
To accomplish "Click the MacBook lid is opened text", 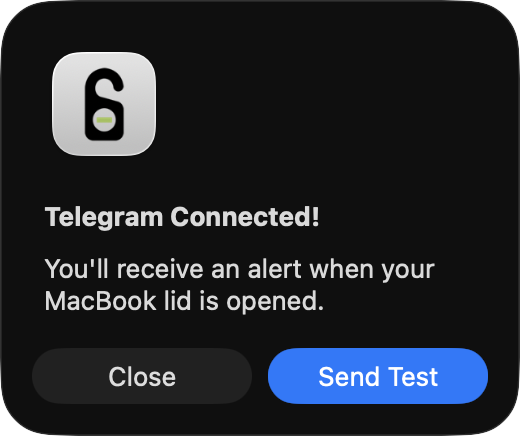I will pyautogui.click(x=184, y=301).
